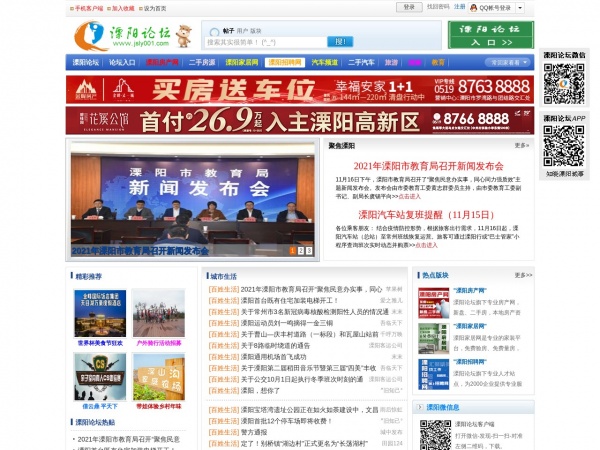Expand the QQ帐号登录 dropdown arrow
Viewport: 600px width, 450px height.
[x=520, y=8]
